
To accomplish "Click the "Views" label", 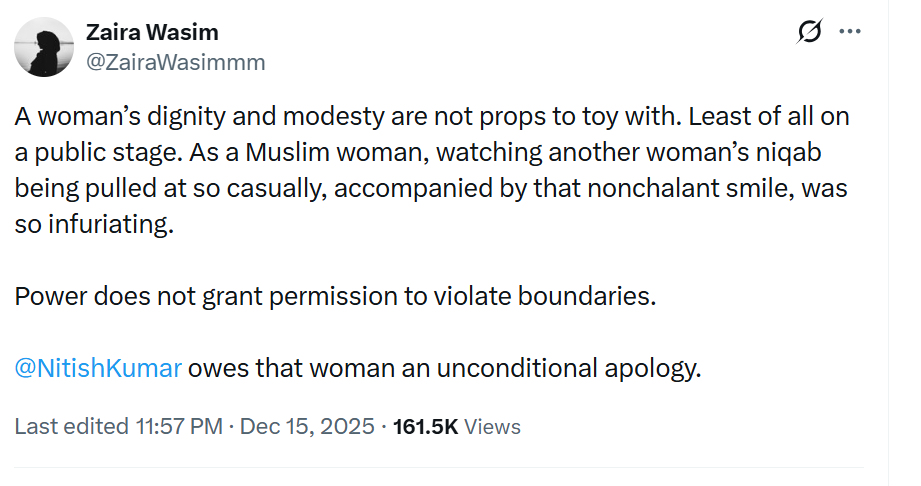I will pos(493,426).
